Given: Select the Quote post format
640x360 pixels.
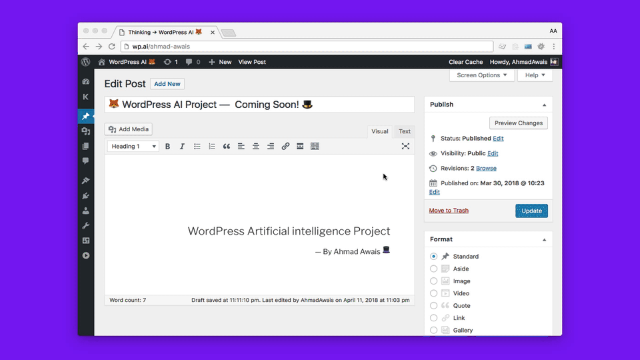Looking at the screenshot, I should click(433, 305).
